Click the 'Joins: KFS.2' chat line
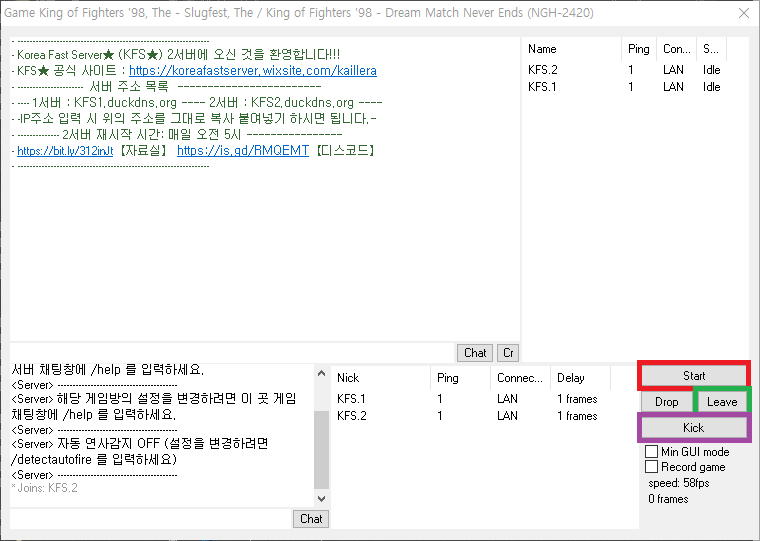Screen dimensions: 760x541 (44, 488)
